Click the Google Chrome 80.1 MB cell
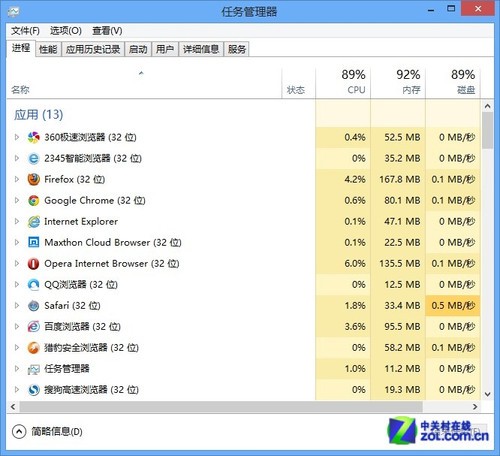Viewport: 500px width, 456px height. (x=398, y=200)
